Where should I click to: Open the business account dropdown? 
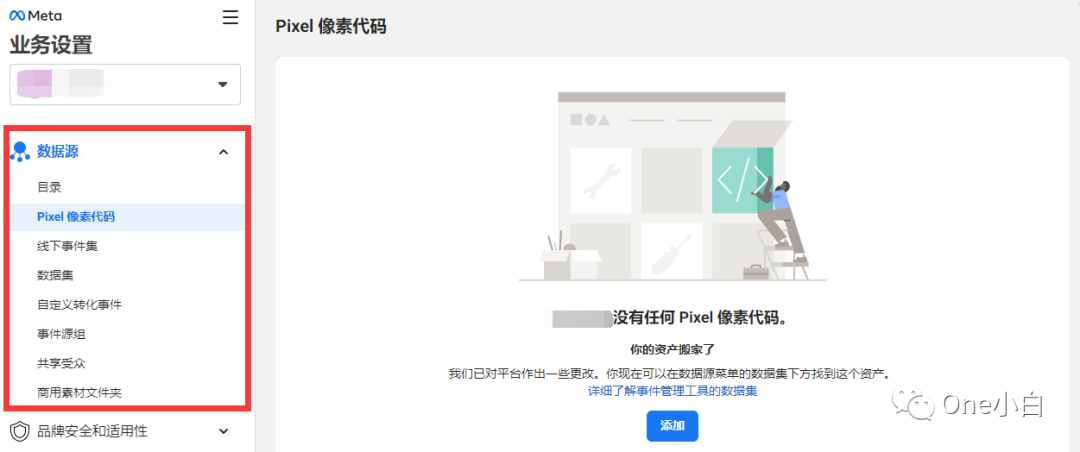tap(125, 84)
